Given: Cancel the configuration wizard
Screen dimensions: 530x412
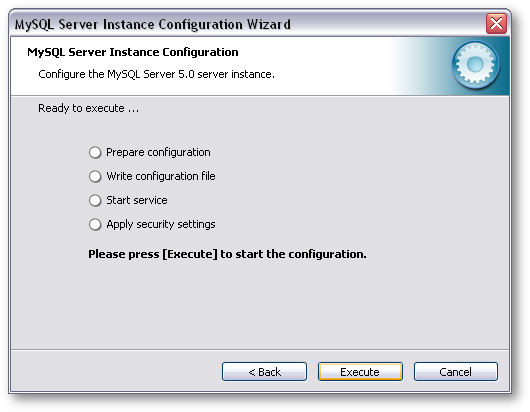Looking at the screenshot, I should point(456,372).
